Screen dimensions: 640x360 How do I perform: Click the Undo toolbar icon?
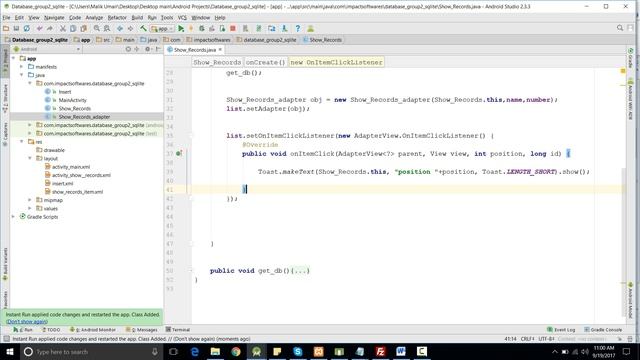point(39,29)
